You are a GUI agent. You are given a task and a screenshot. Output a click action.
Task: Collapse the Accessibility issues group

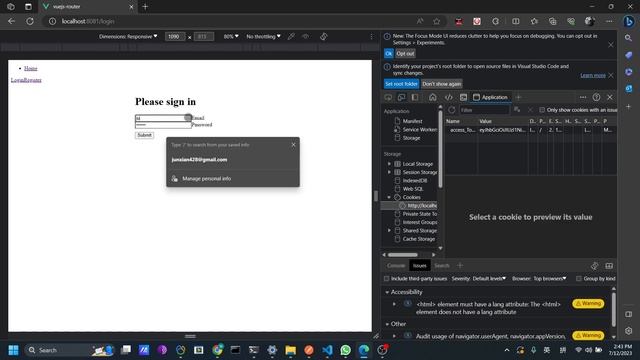387,292
